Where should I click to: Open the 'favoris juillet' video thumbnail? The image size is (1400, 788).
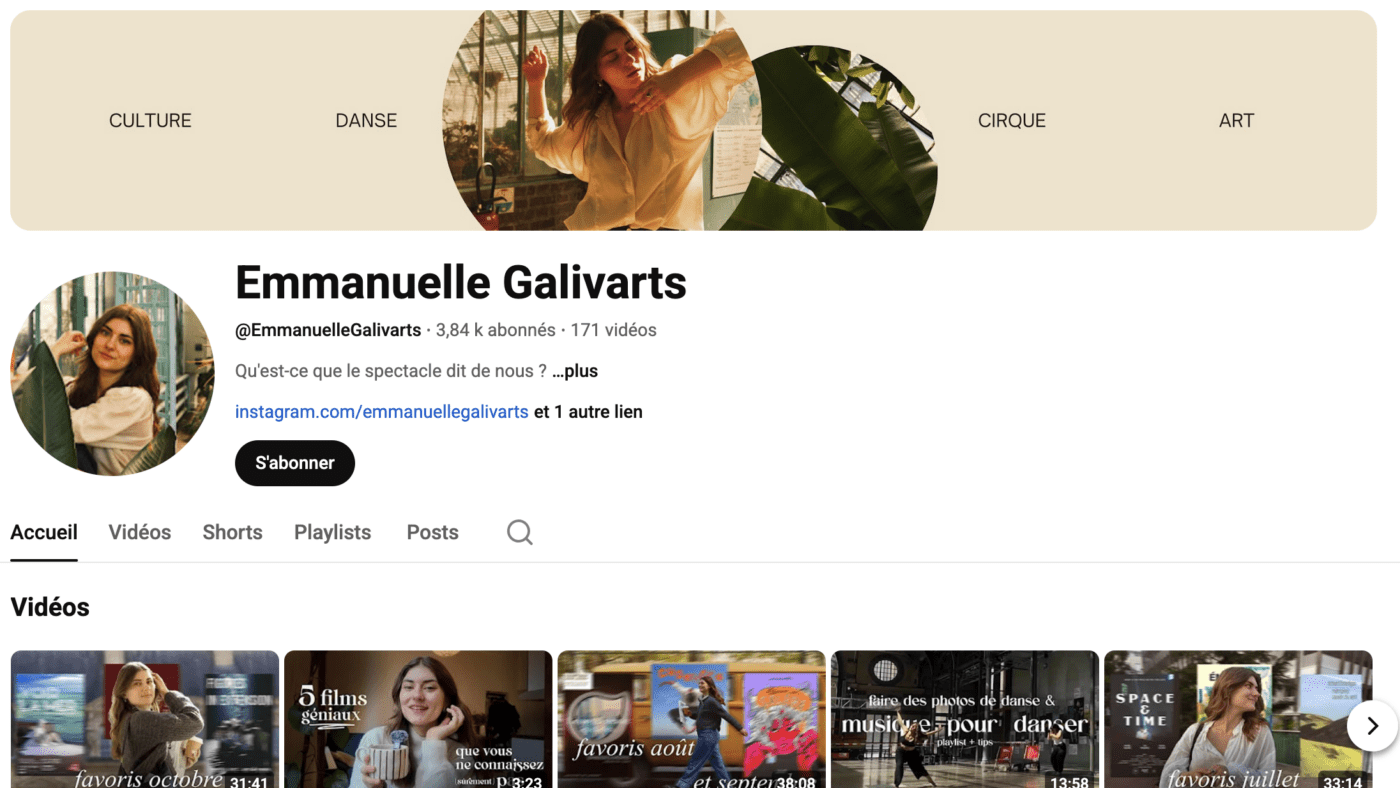pos(1238,719)
